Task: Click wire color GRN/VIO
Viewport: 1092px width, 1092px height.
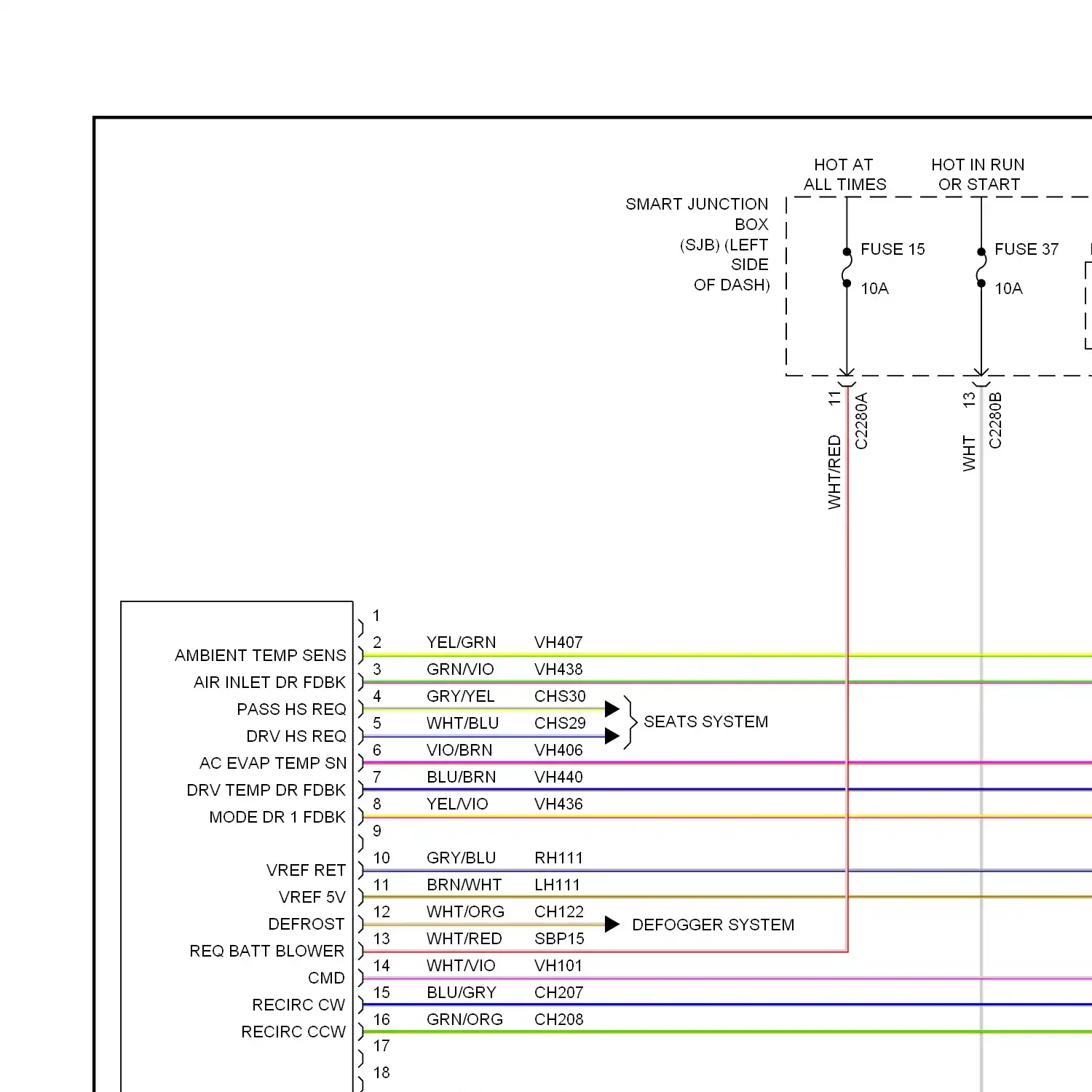Action: coord(460,669)
